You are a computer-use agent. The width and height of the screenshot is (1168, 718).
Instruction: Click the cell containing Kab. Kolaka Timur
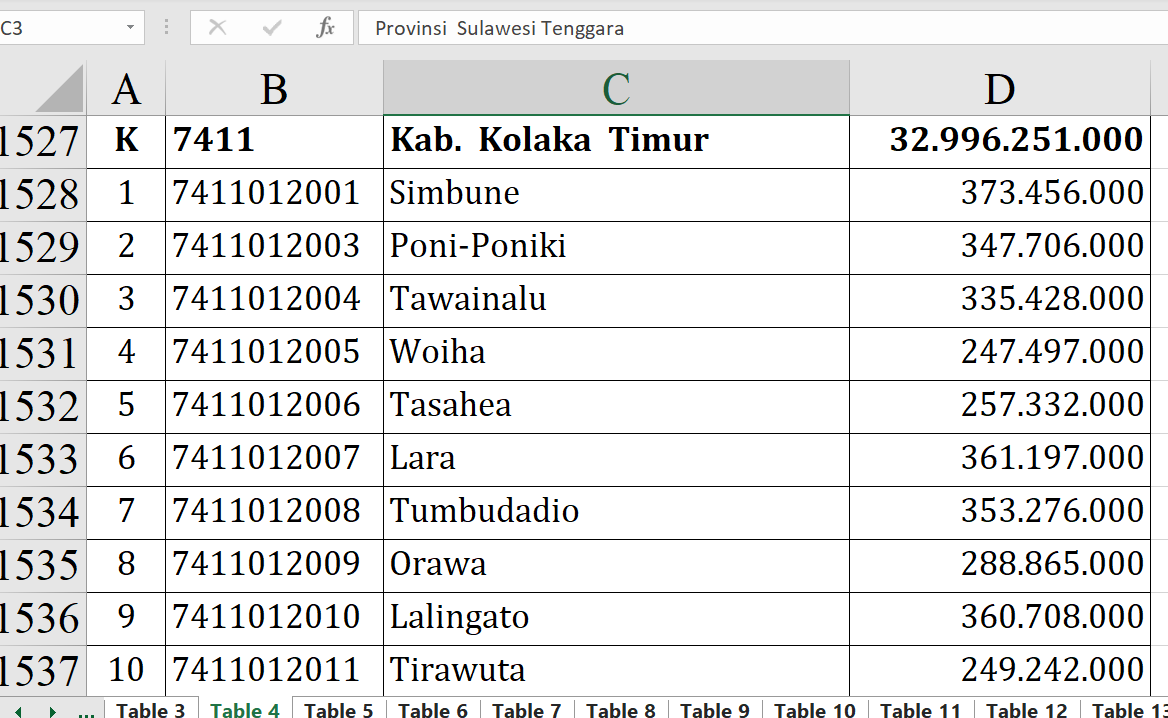(x=616, y=141)
